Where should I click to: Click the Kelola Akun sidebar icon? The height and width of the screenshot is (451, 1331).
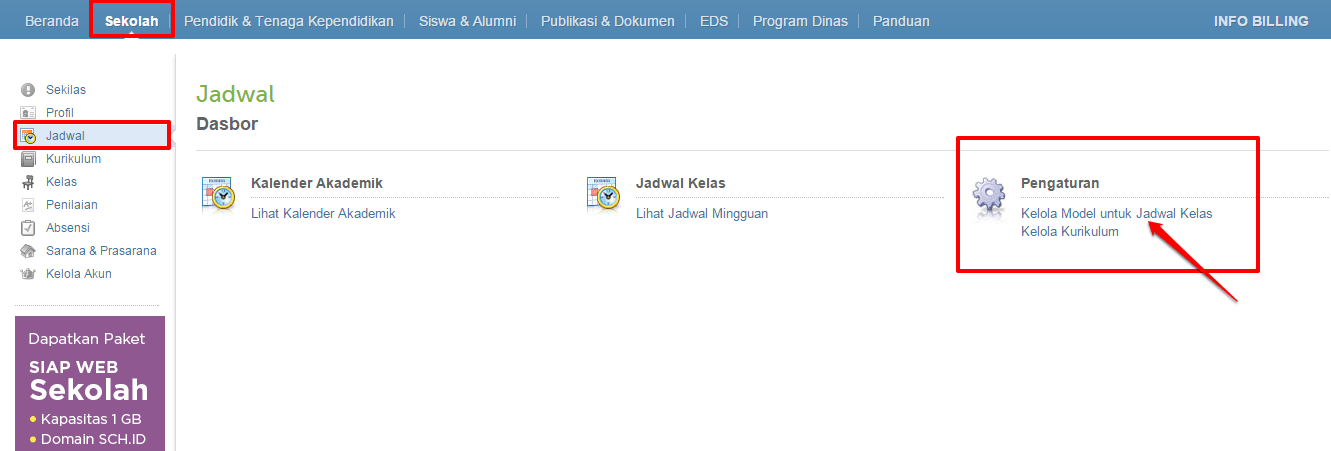pyautogui.click(x=28, y=274)
